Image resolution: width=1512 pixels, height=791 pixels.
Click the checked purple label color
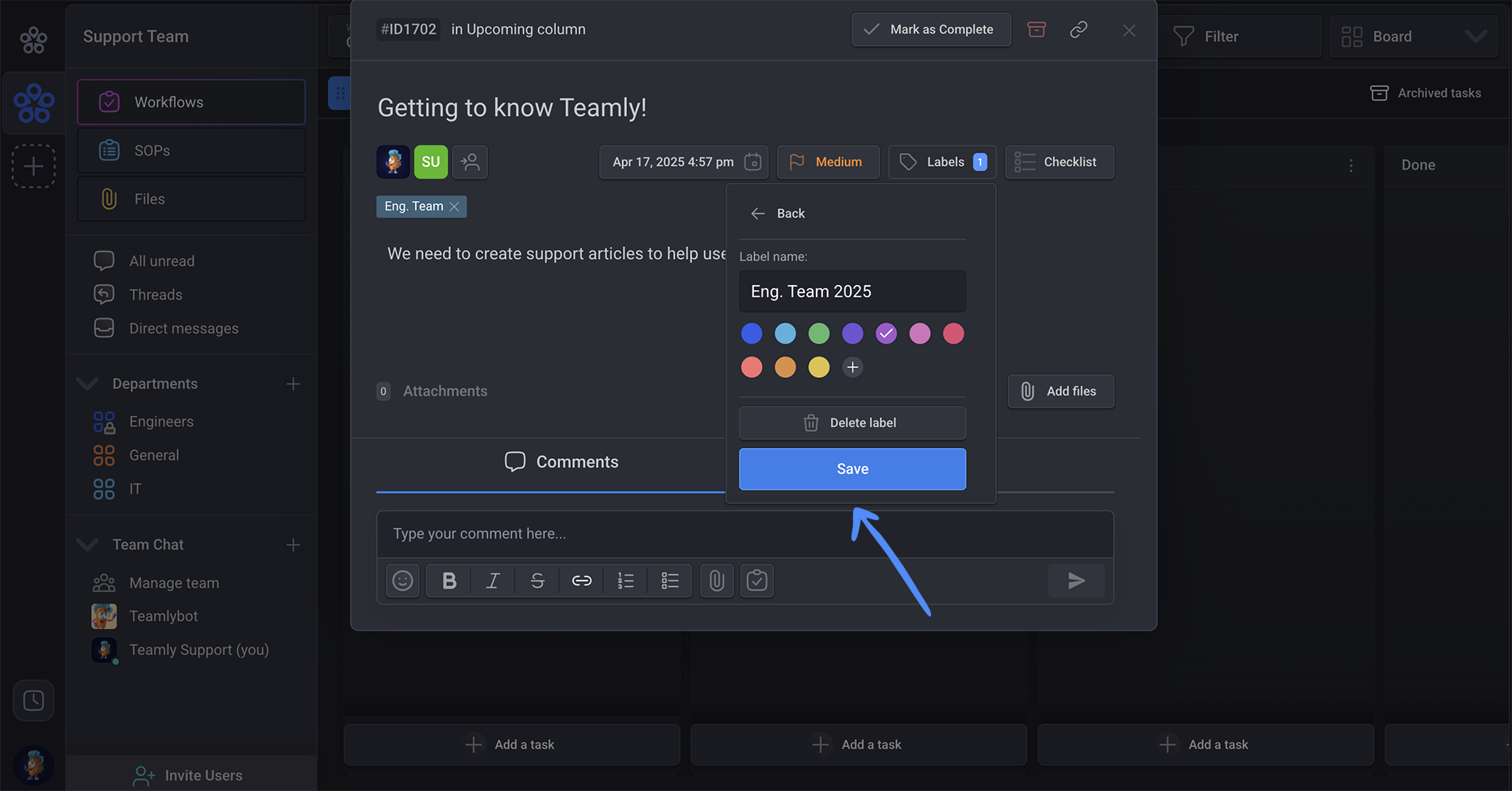pyautogui.click(x=887, y=334)
